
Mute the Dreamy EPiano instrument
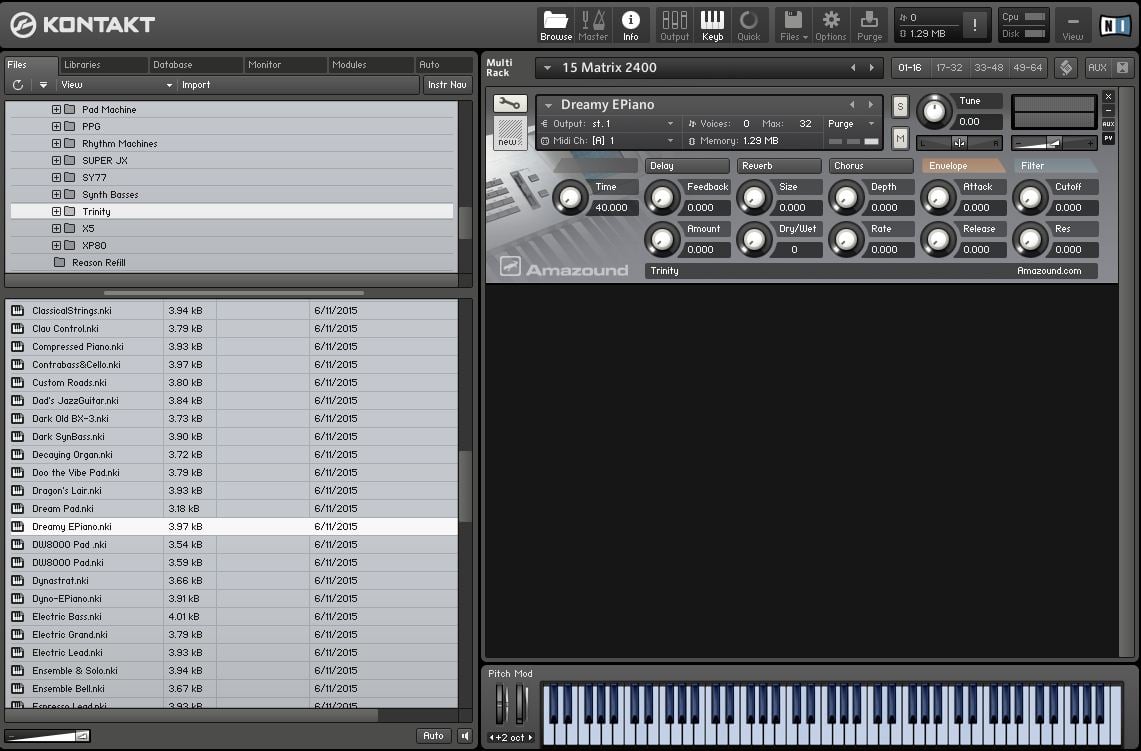click(900, 138)
